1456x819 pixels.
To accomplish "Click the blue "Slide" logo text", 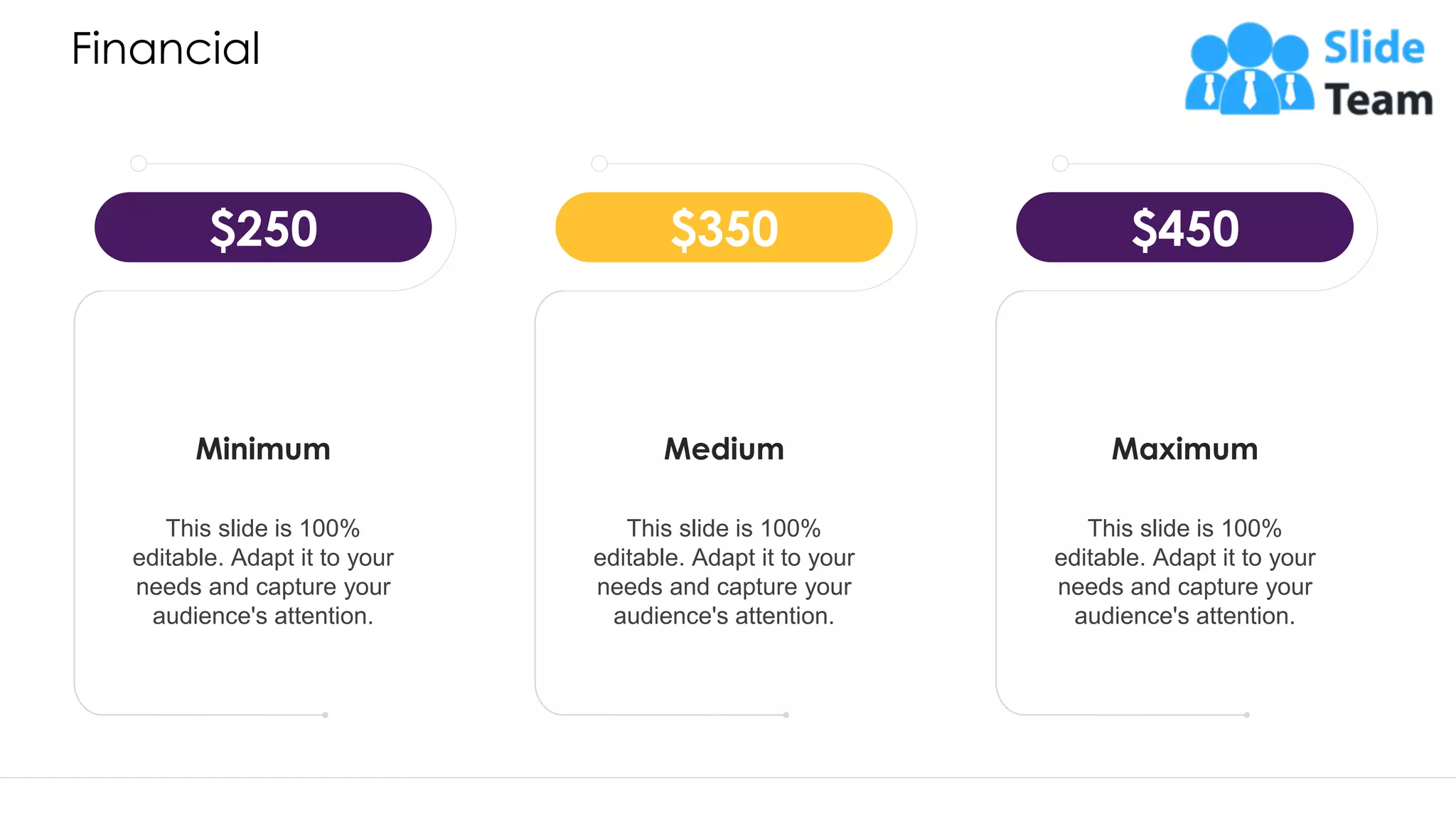I will tap(1374, 48).
